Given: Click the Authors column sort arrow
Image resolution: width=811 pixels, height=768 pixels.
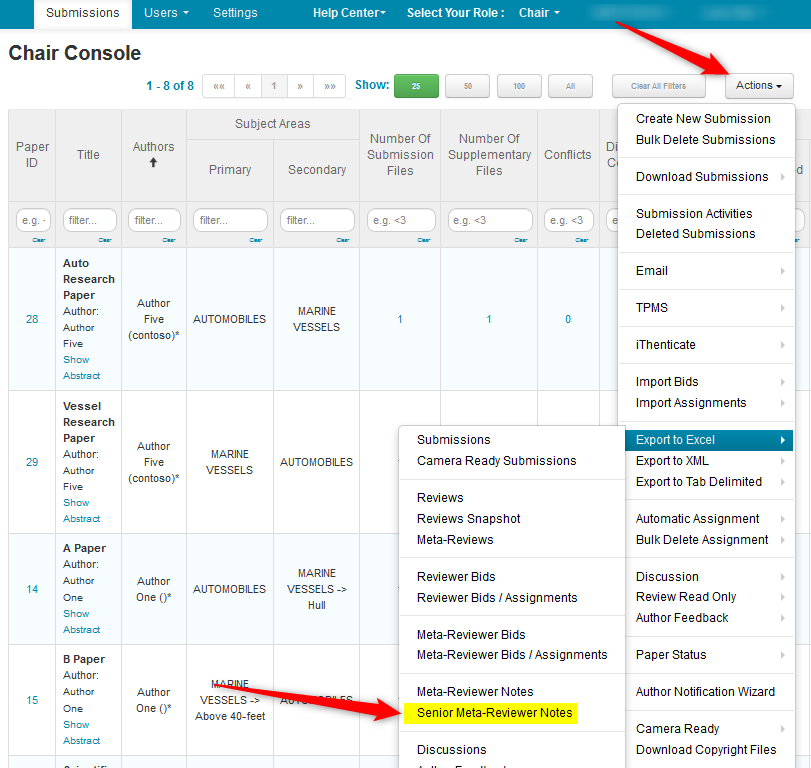Looking at the screenshot, I should tap(153, 163).
